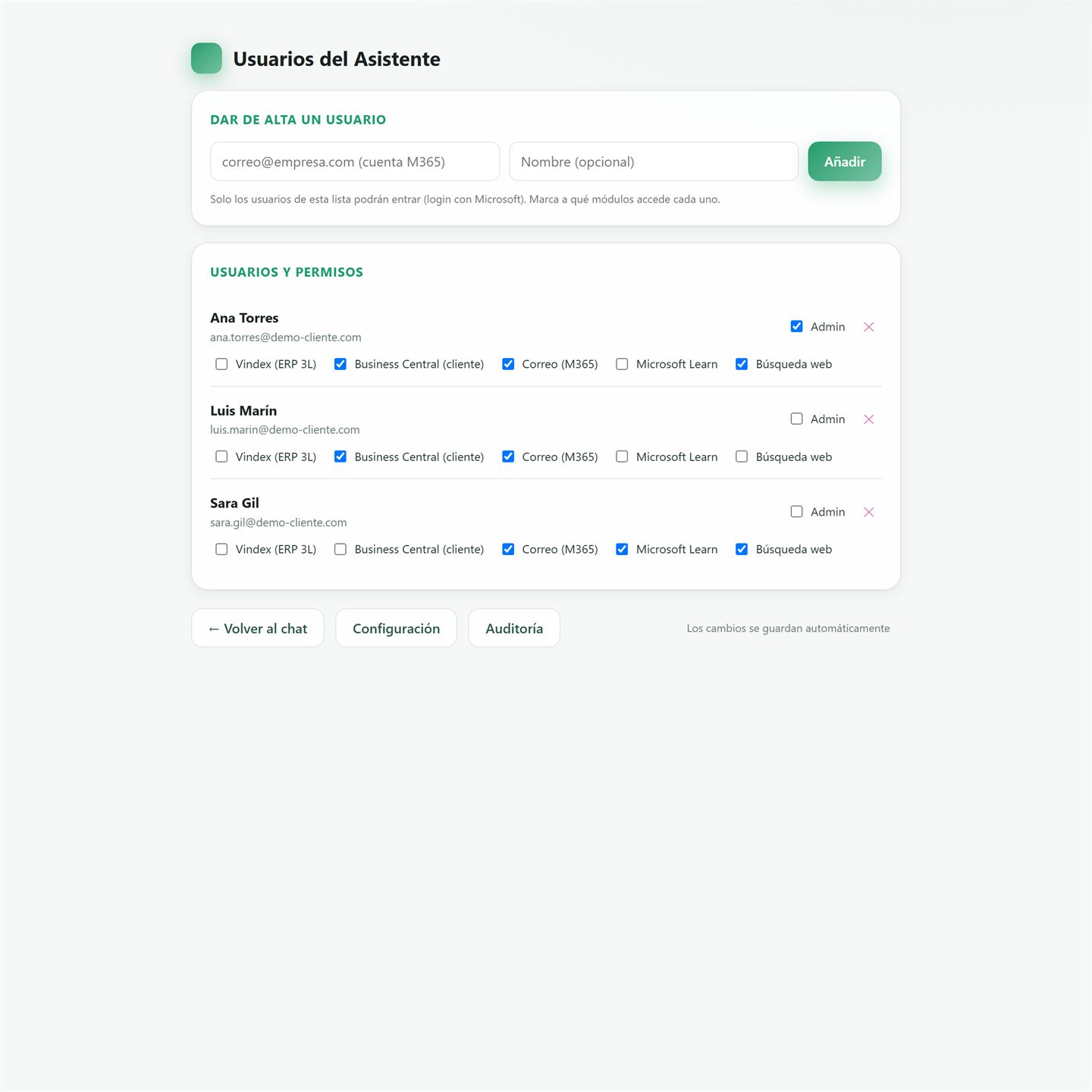The width and height of the screenshot is (1092, 1092).
Task: Disable Microsoft Learn for Sara Gil
Action: point(622,549)
